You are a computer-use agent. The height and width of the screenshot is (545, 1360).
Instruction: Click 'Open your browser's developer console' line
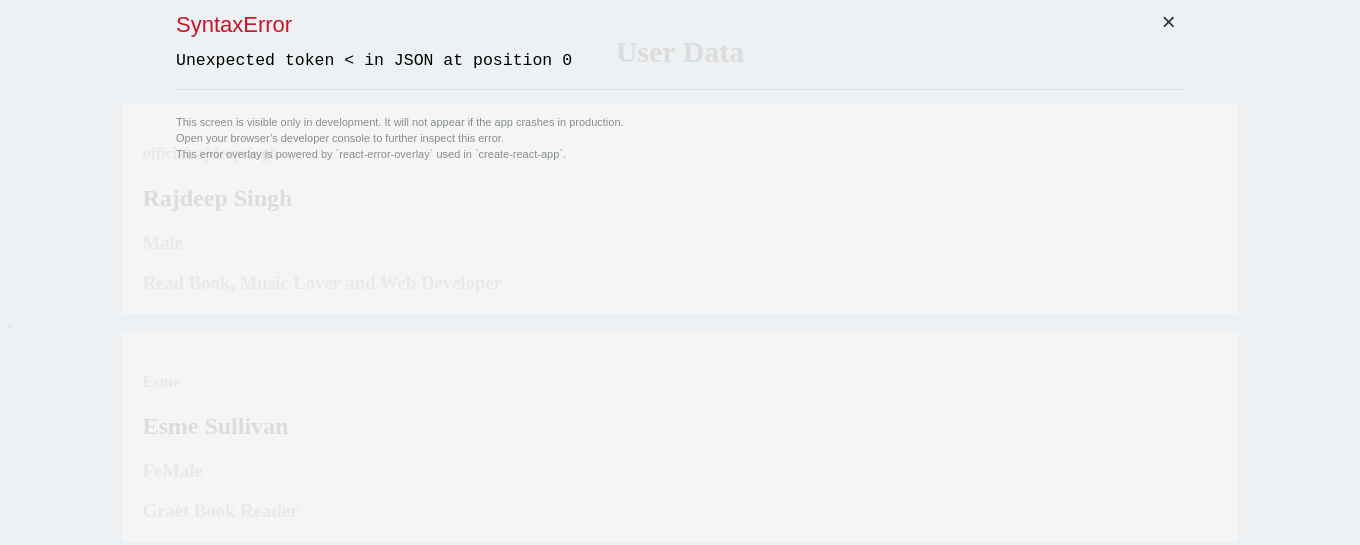pos(340,138)
